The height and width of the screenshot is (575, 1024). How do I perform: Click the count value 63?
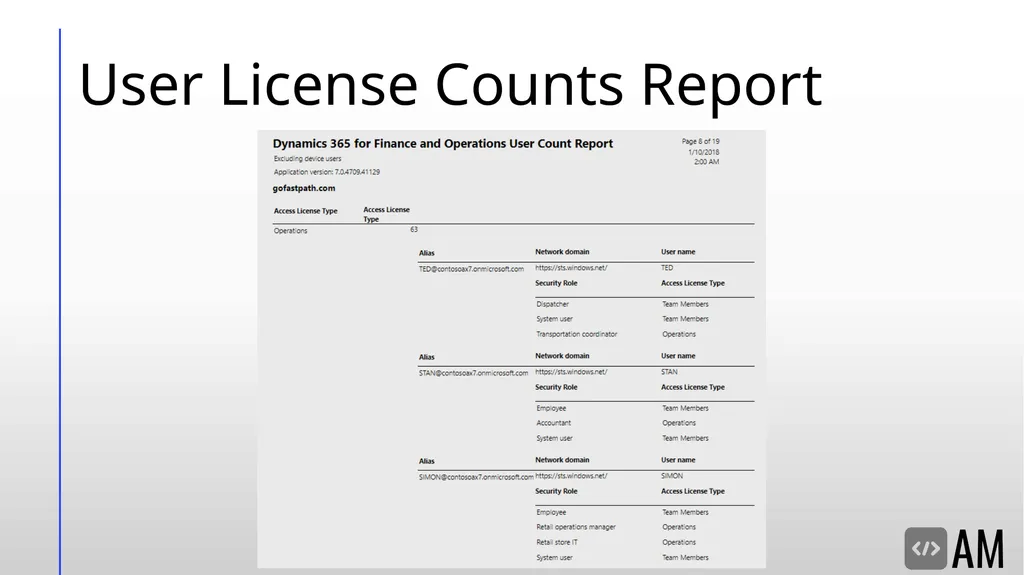(413, 229)
